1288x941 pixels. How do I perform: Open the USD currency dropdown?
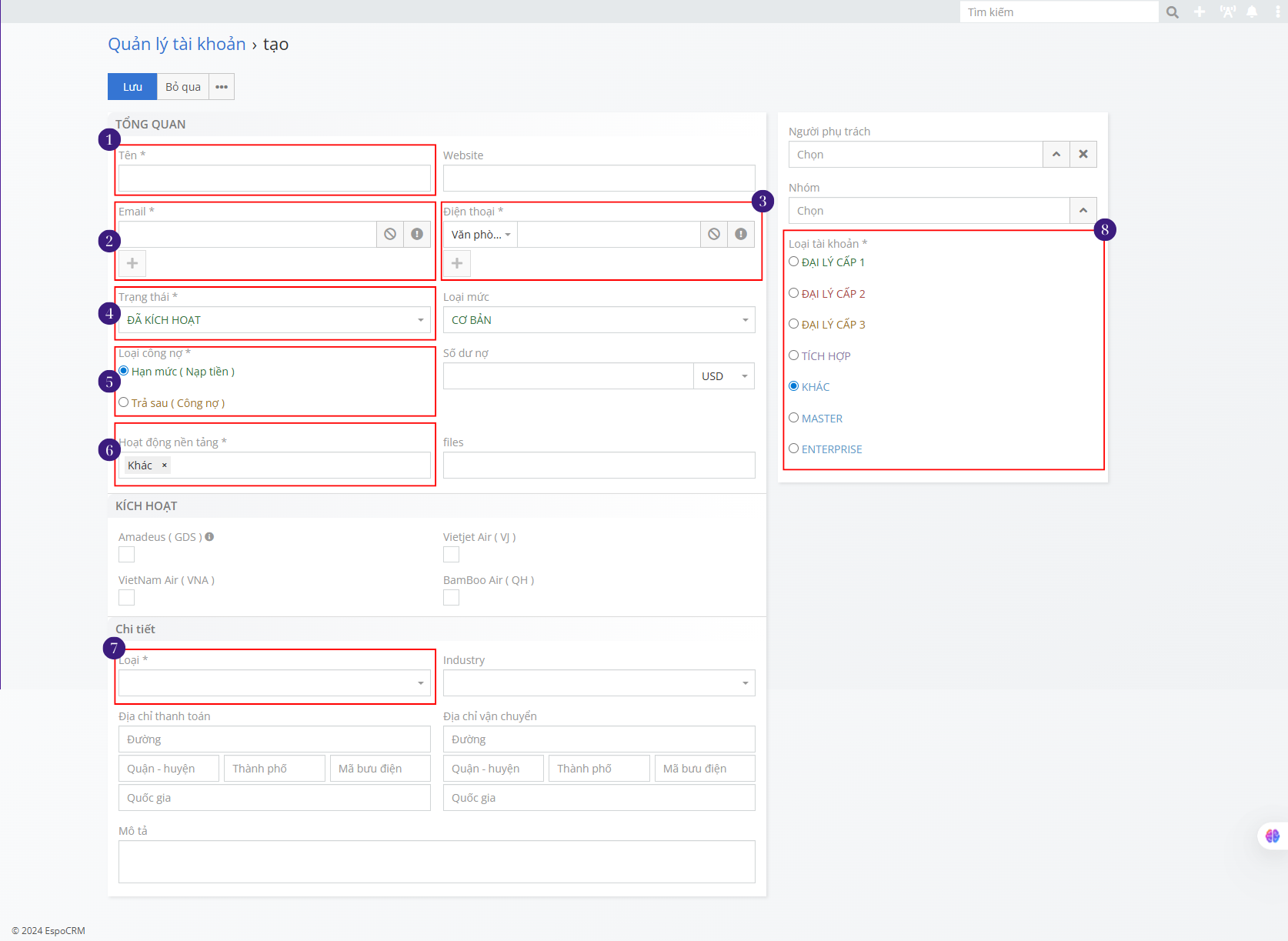[724, 376]
